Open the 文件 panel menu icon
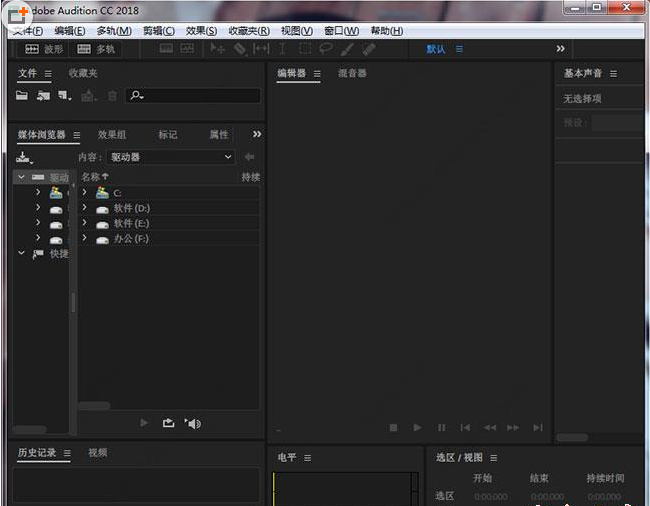The width and height of the screenshot is (650, 506). point(48,74)
